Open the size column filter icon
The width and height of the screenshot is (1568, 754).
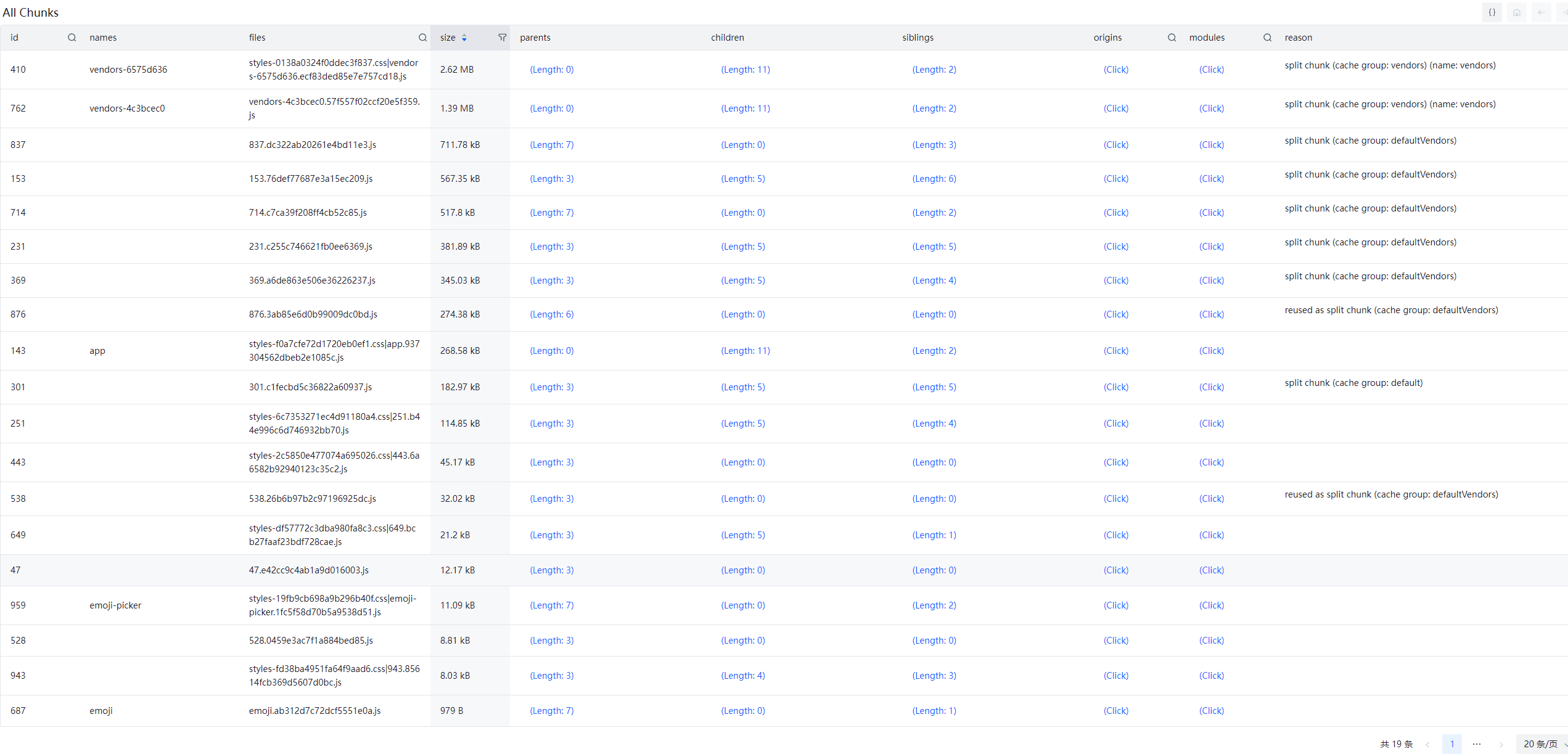[x=502, y=38]
